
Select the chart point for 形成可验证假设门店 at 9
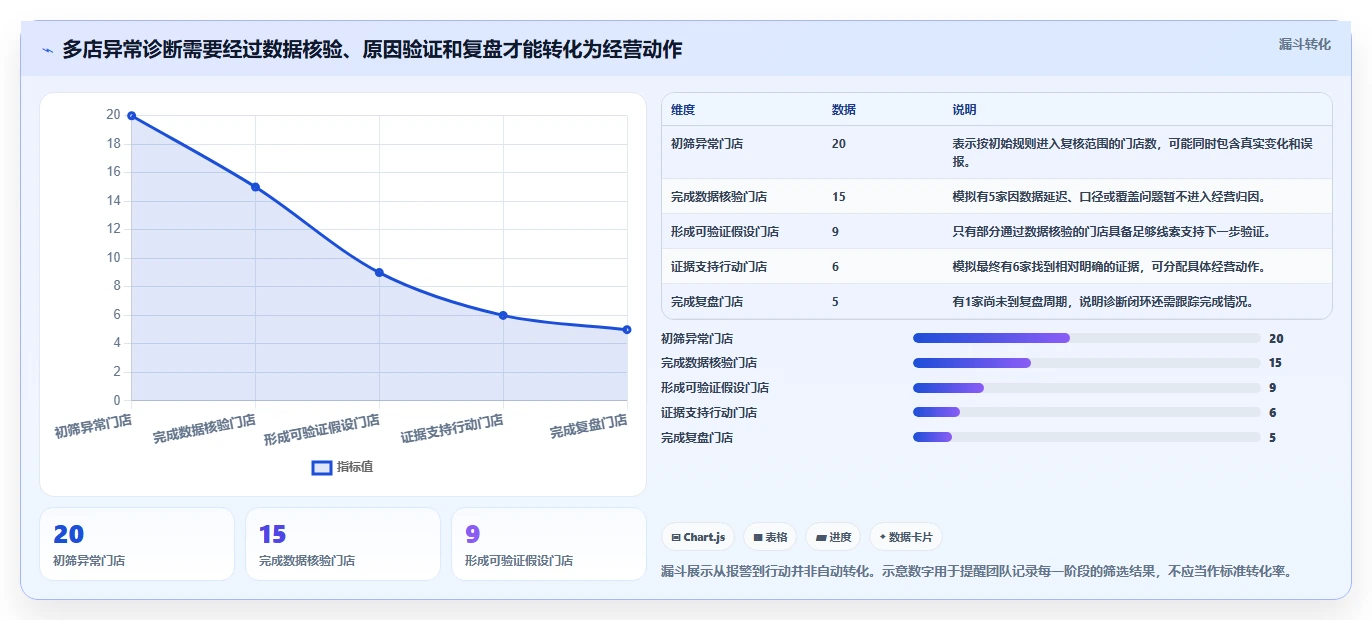tap(379, 272)
